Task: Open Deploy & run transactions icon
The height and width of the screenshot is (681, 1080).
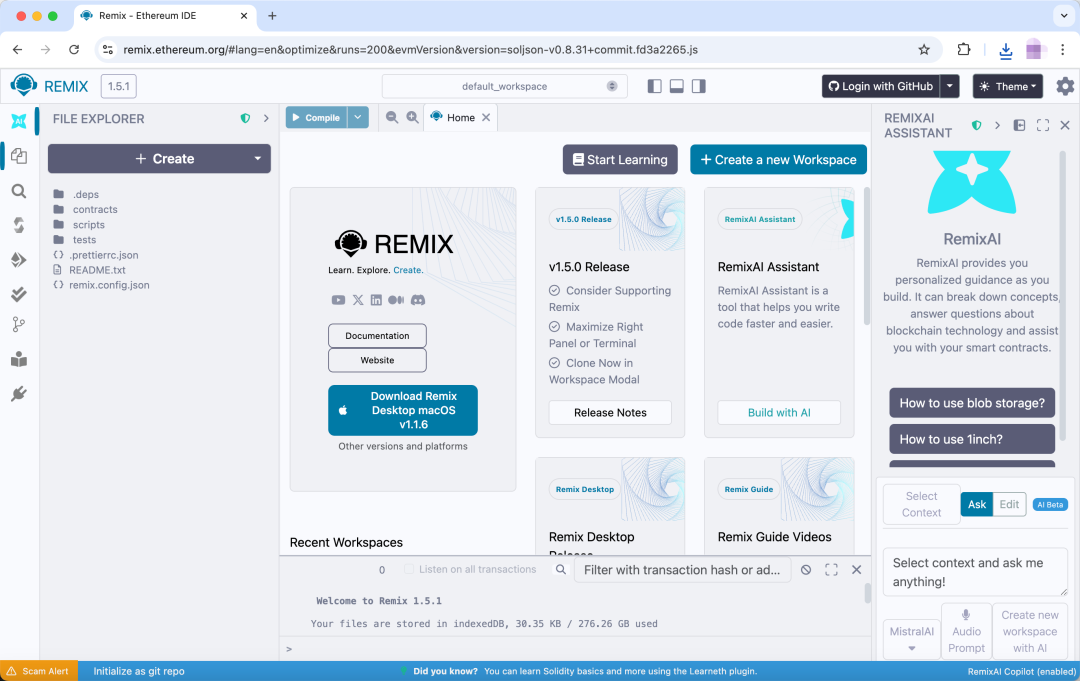Action: pos(19,260)
